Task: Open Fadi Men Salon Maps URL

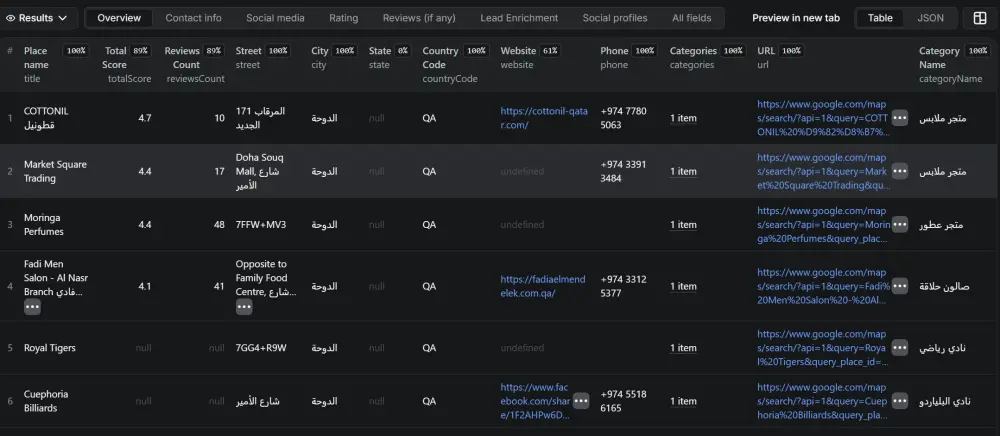Action: (823, 286)
